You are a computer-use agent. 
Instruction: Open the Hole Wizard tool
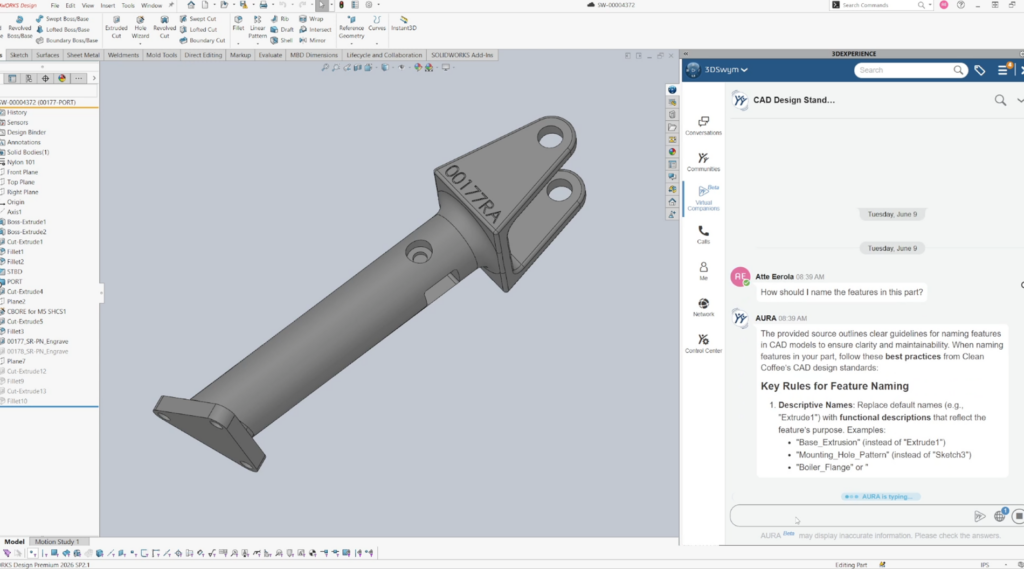tap(140, 27)
